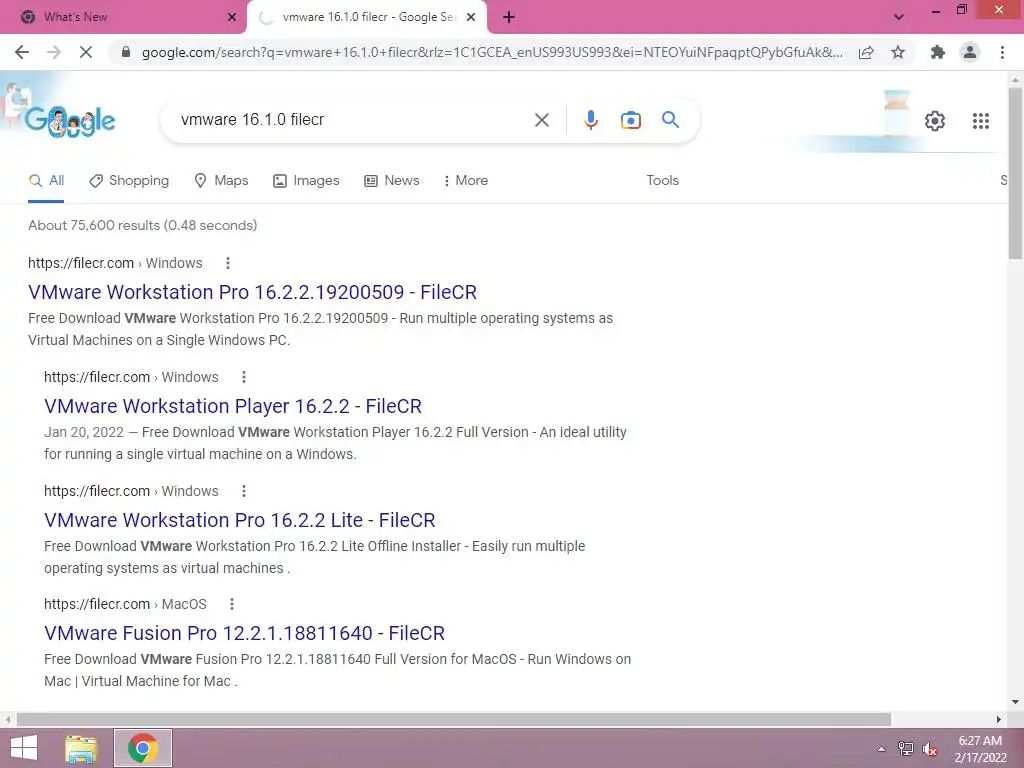View site security lock info

pos(126,52)
